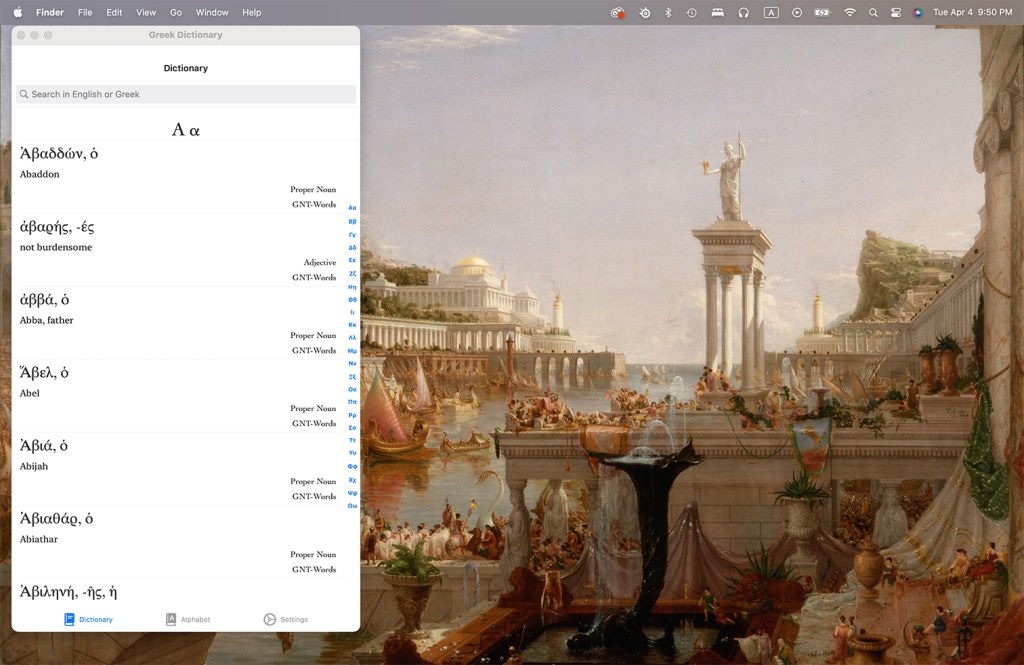Click the Siri icon in menu bar

pos(917,12)
